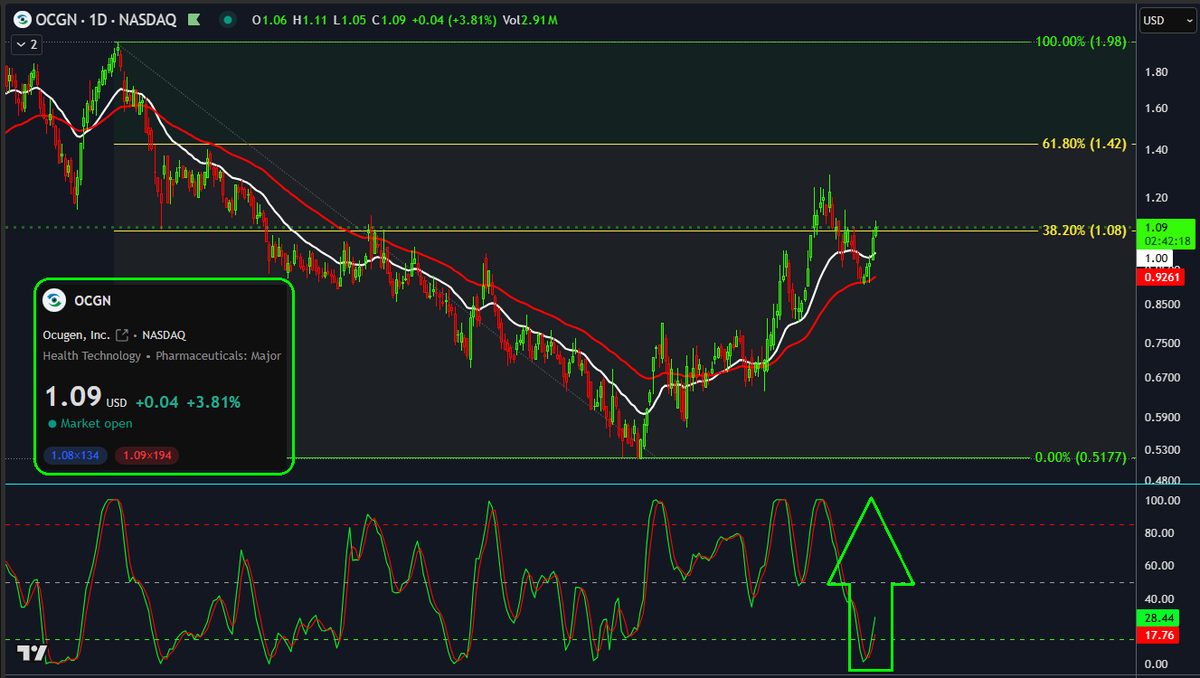Click the 1.60 price axis tick
This screenshot has width=1200, height=678.
tap(1157, 108)
